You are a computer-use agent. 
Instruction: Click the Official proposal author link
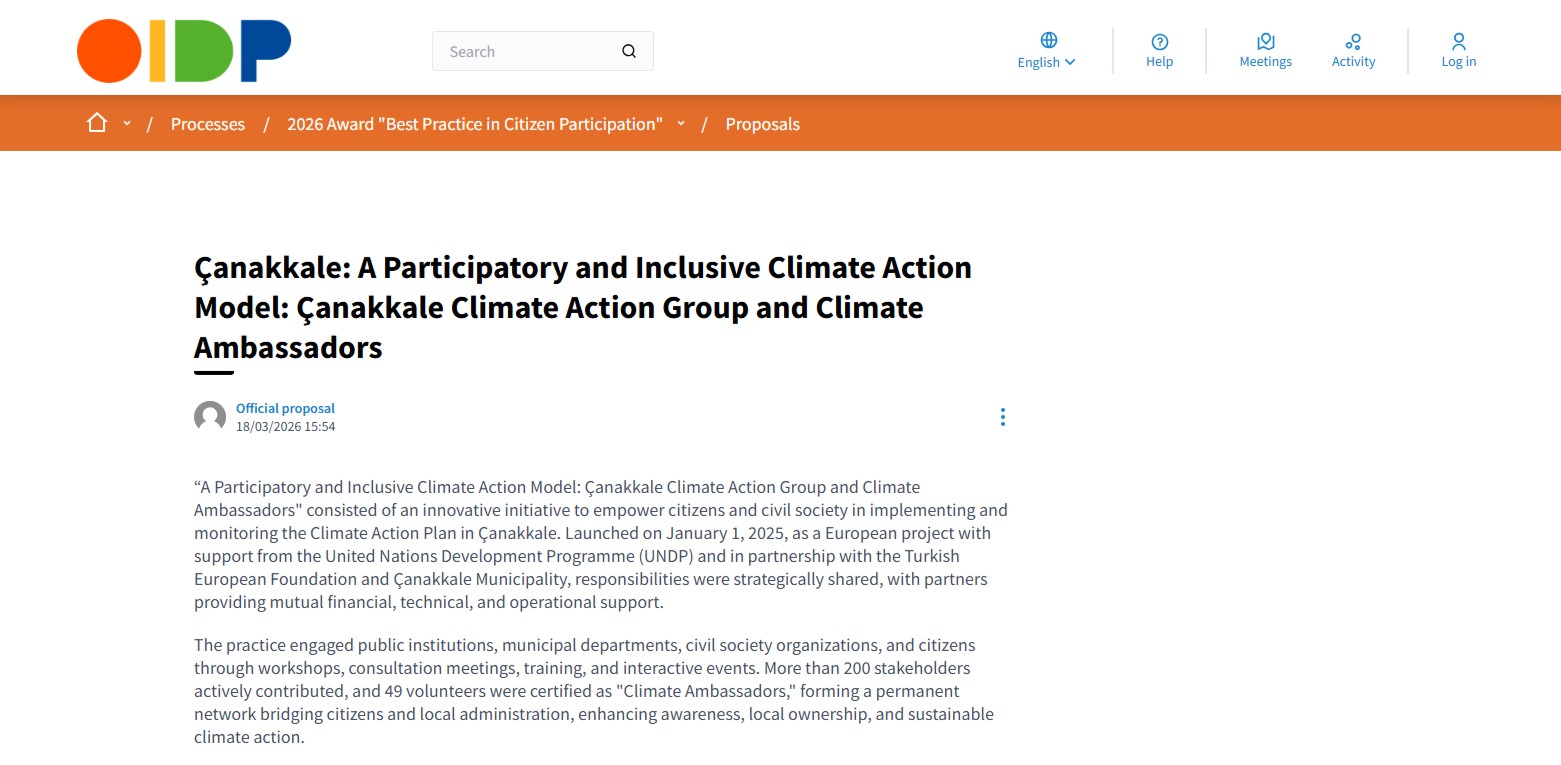(285, 408)
